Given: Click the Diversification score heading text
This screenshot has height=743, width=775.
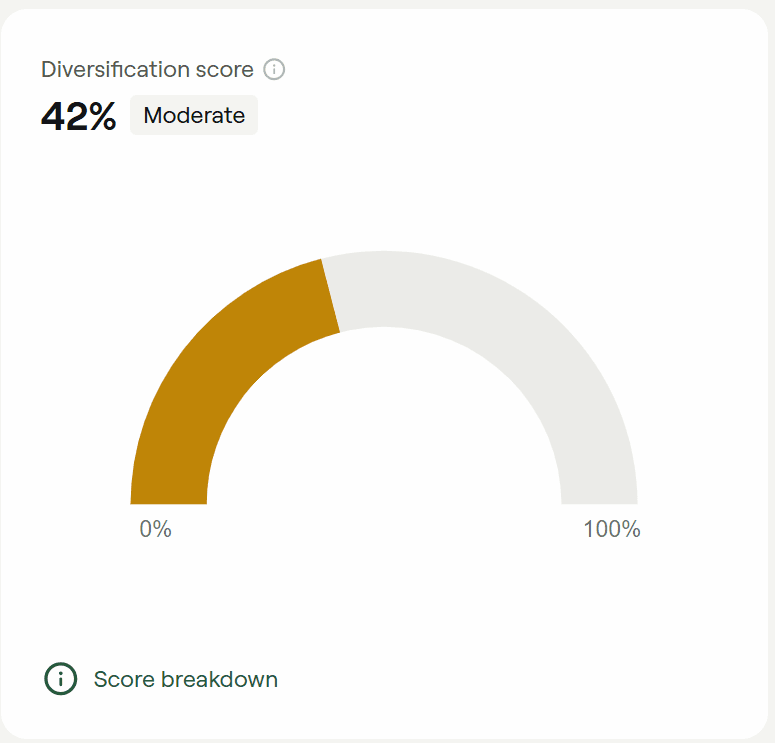Looking at the screenshot, I should (147, 69).
